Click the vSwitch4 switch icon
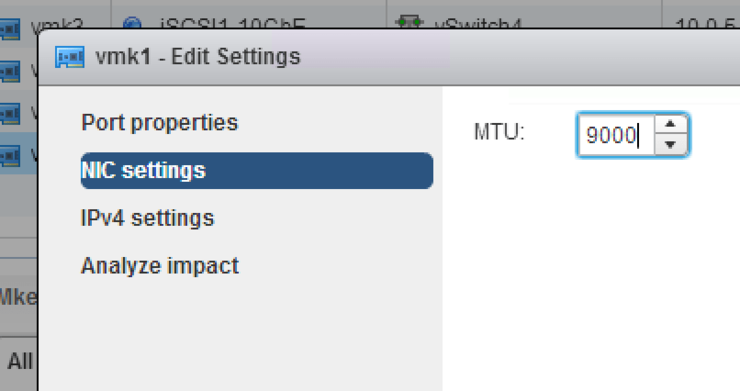 409,22
